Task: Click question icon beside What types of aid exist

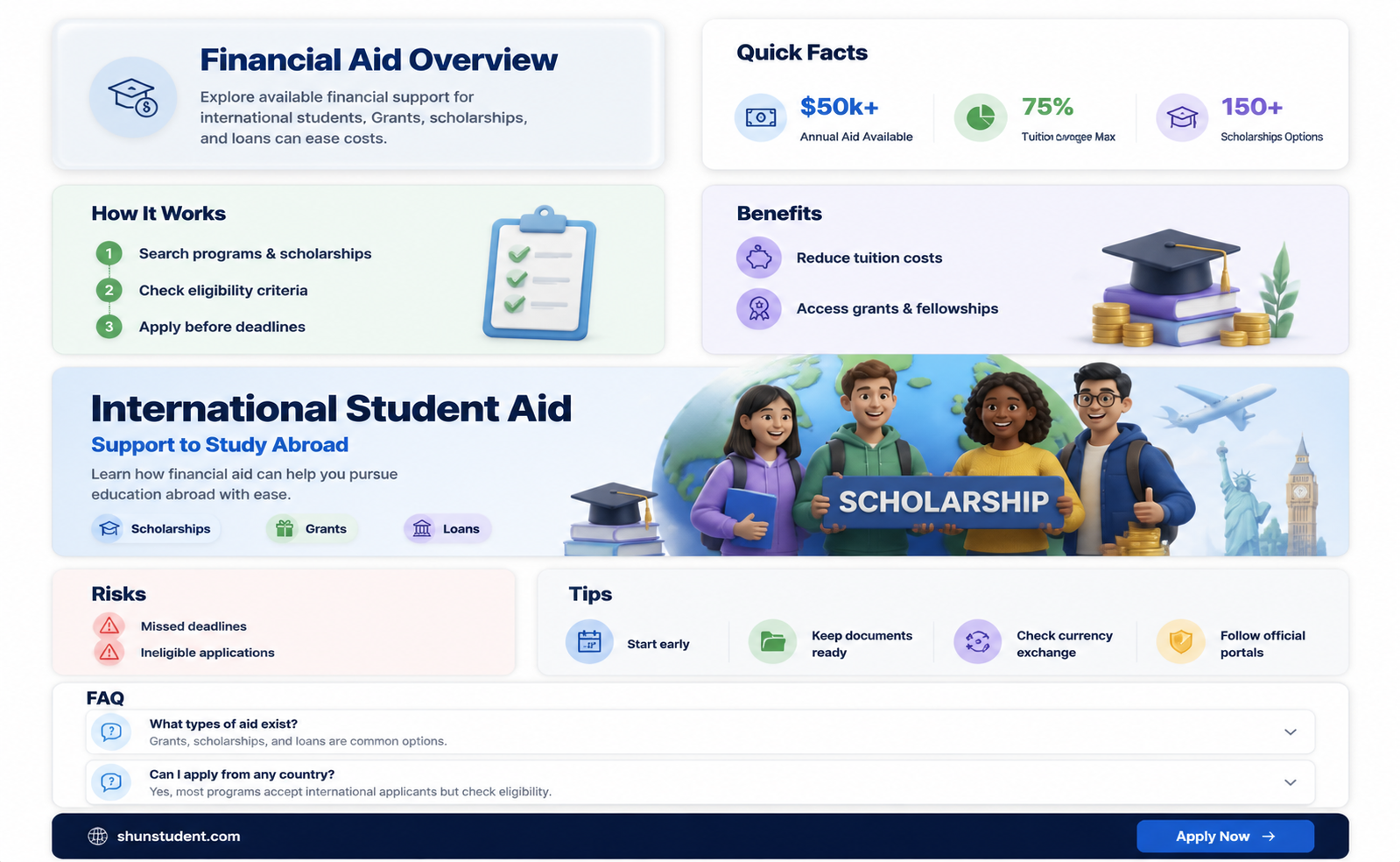Action: (x=111, y=731)
